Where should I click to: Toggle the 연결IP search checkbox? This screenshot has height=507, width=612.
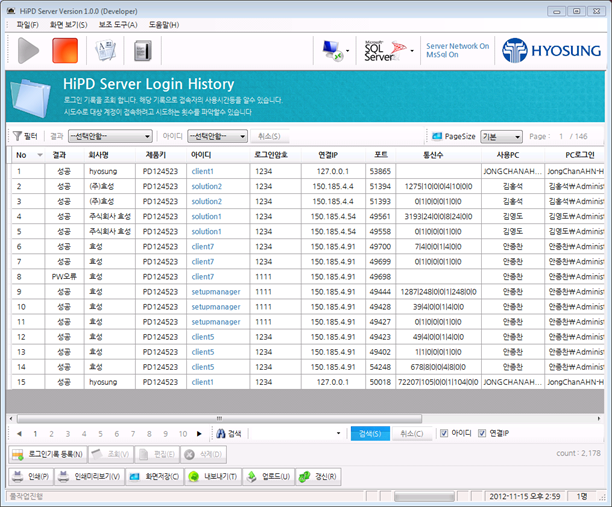coord(482,433)
